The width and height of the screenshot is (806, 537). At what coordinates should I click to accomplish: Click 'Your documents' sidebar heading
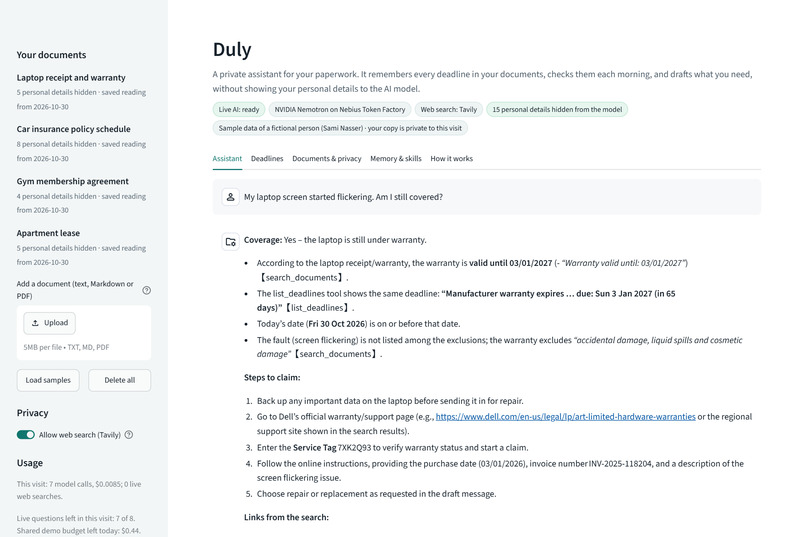pyautogui.click(x=51, y=55)
